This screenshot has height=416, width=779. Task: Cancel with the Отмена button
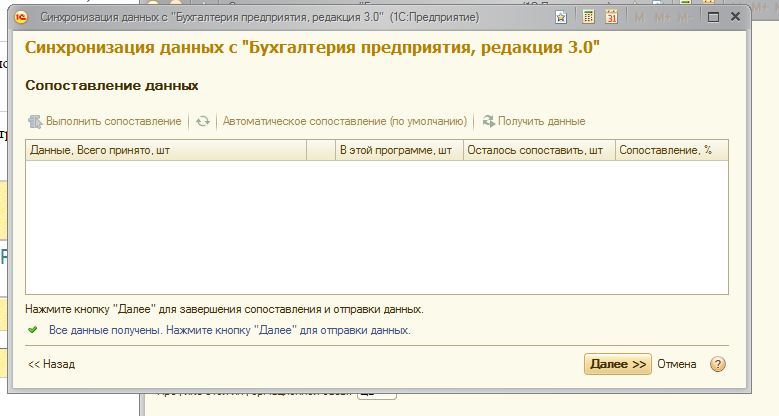[x=677, y=364]
